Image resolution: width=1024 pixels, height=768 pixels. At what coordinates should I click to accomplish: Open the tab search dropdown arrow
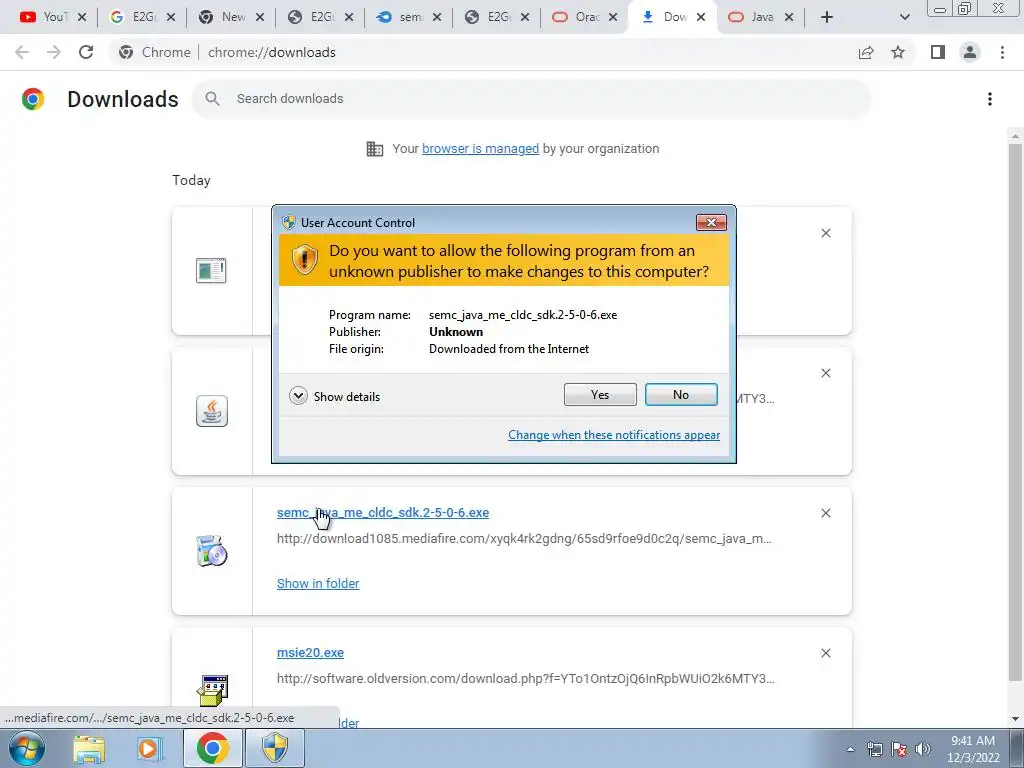coord(904,18)
